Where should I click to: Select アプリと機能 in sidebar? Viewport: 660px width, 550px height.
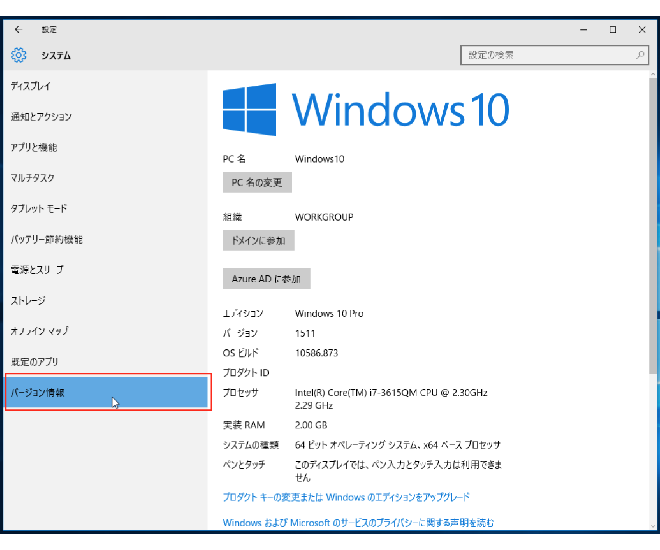point(106,147)
